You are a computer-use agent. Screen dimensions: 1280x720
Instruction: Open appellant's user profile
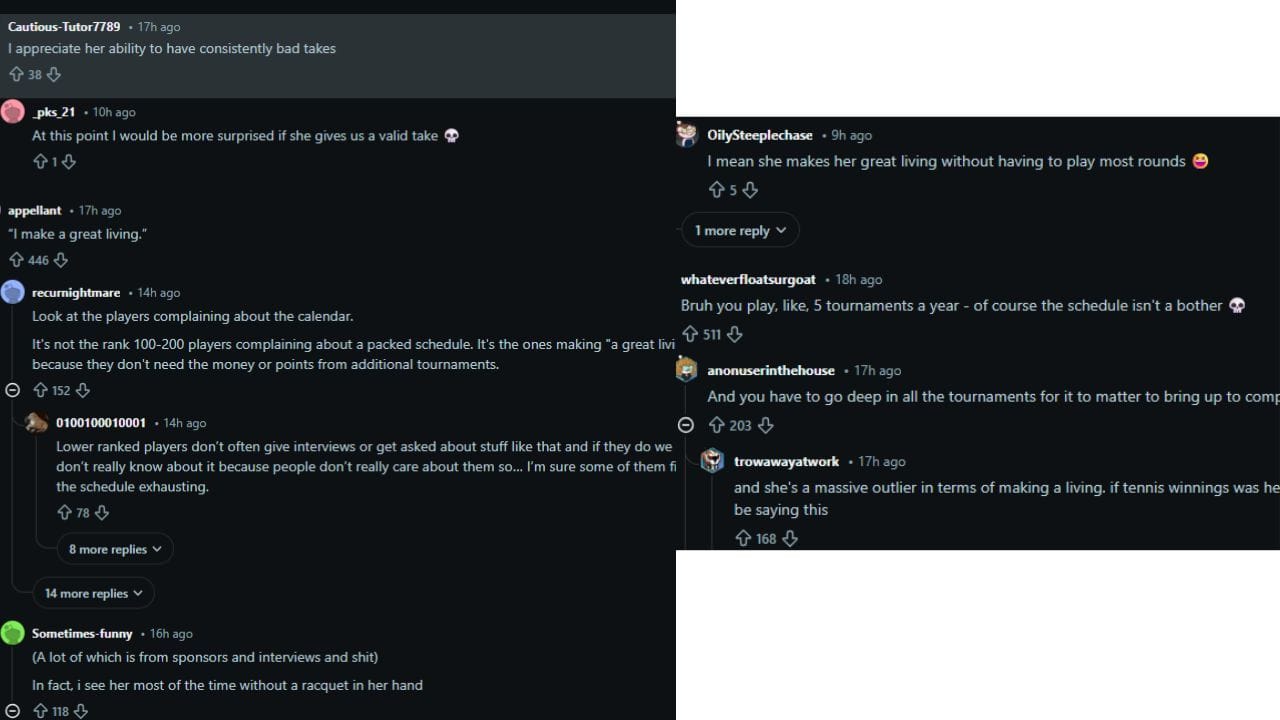(x=34, y=210)
